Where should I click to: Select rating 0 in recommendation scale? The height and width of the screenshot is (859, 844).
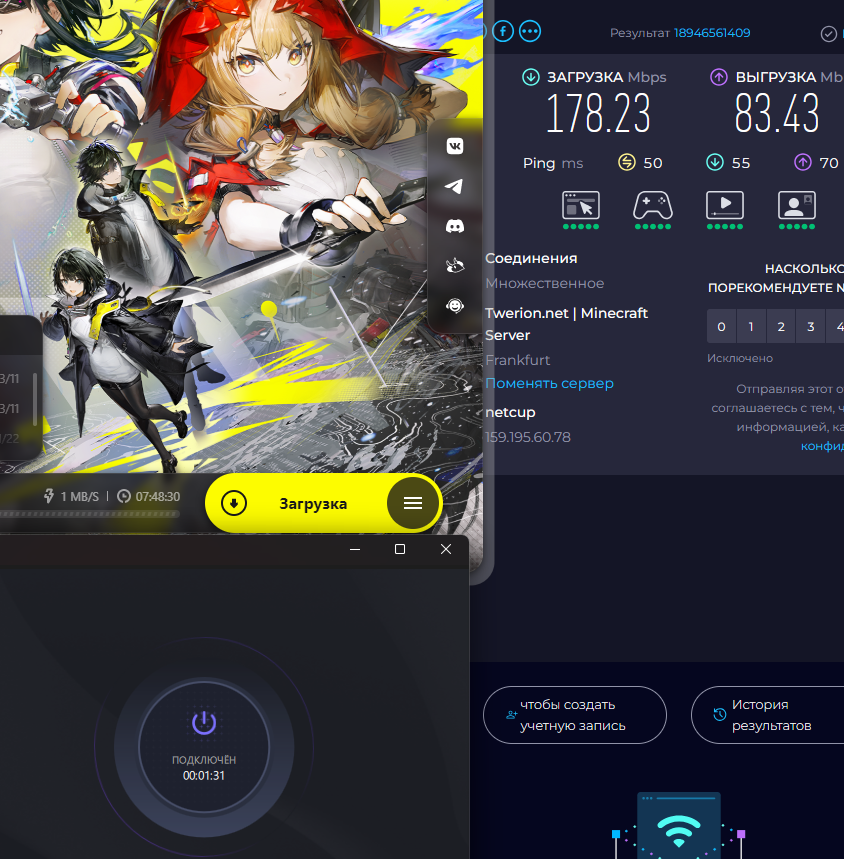point(721,327)
